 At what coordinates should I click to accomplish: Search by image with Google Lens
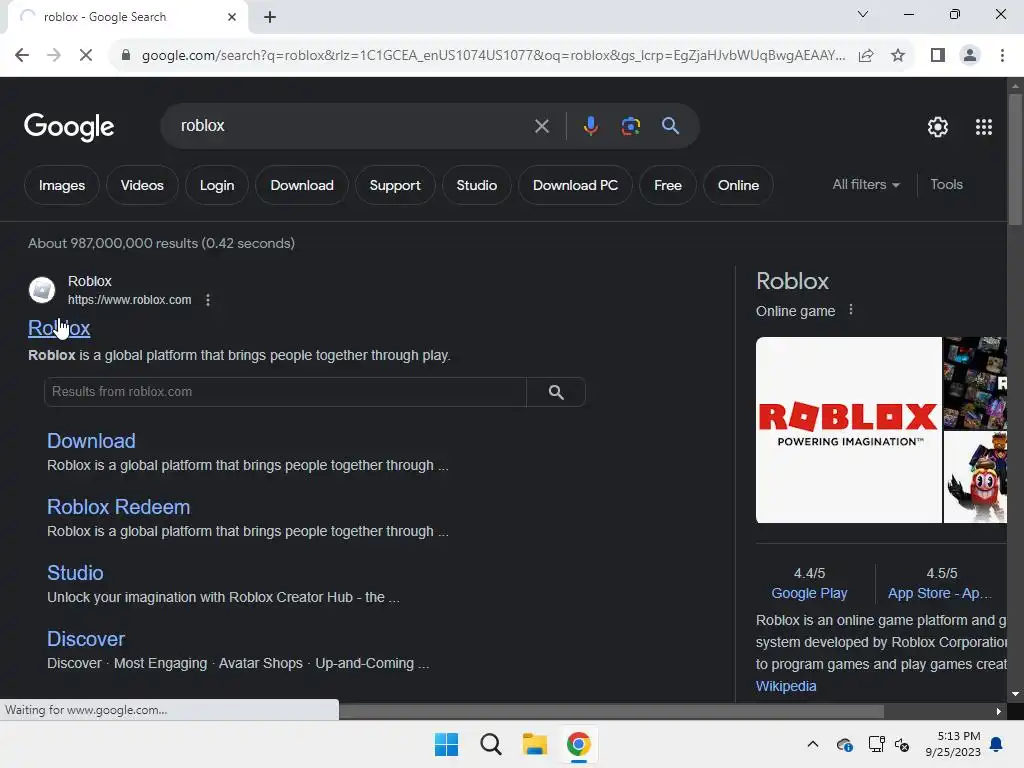click(x=630, y=125)
